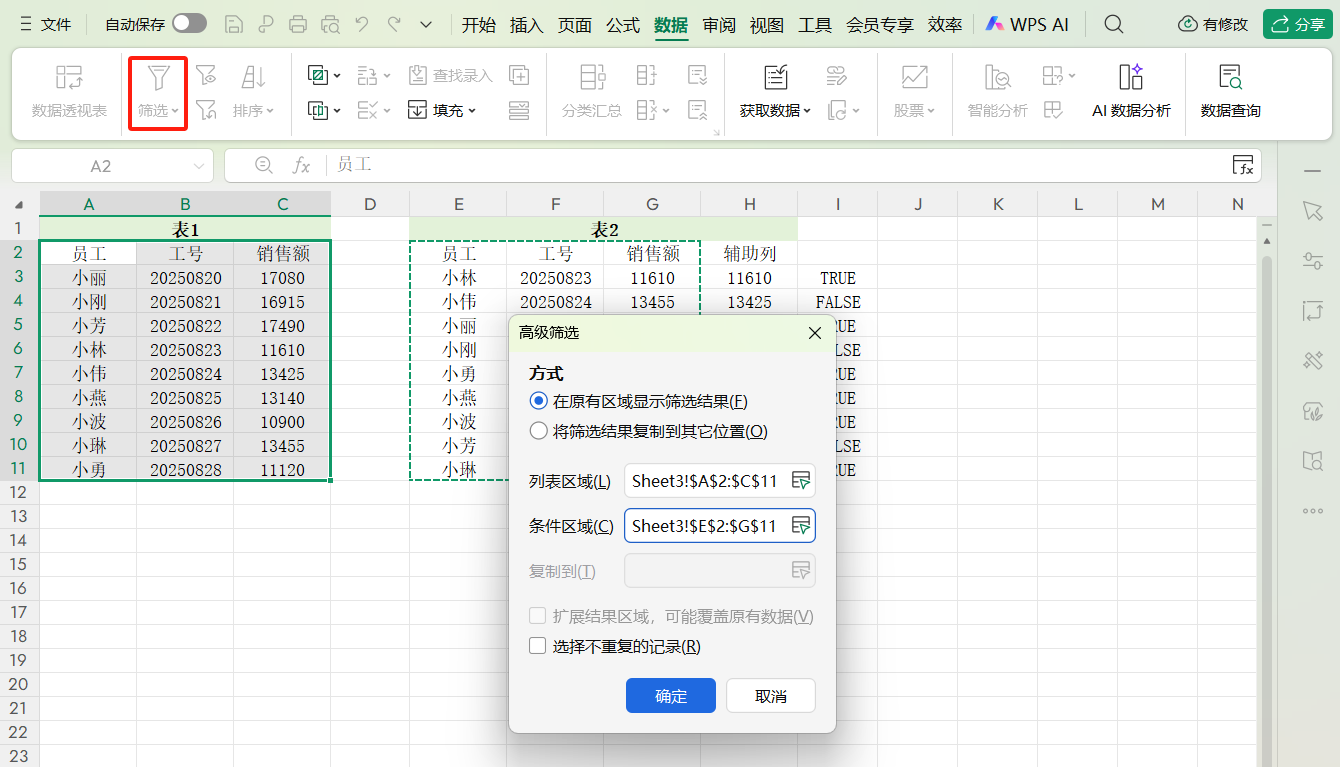Select column D header
The height and width of the screenshot is (767, 1340).
pos(370,204)
